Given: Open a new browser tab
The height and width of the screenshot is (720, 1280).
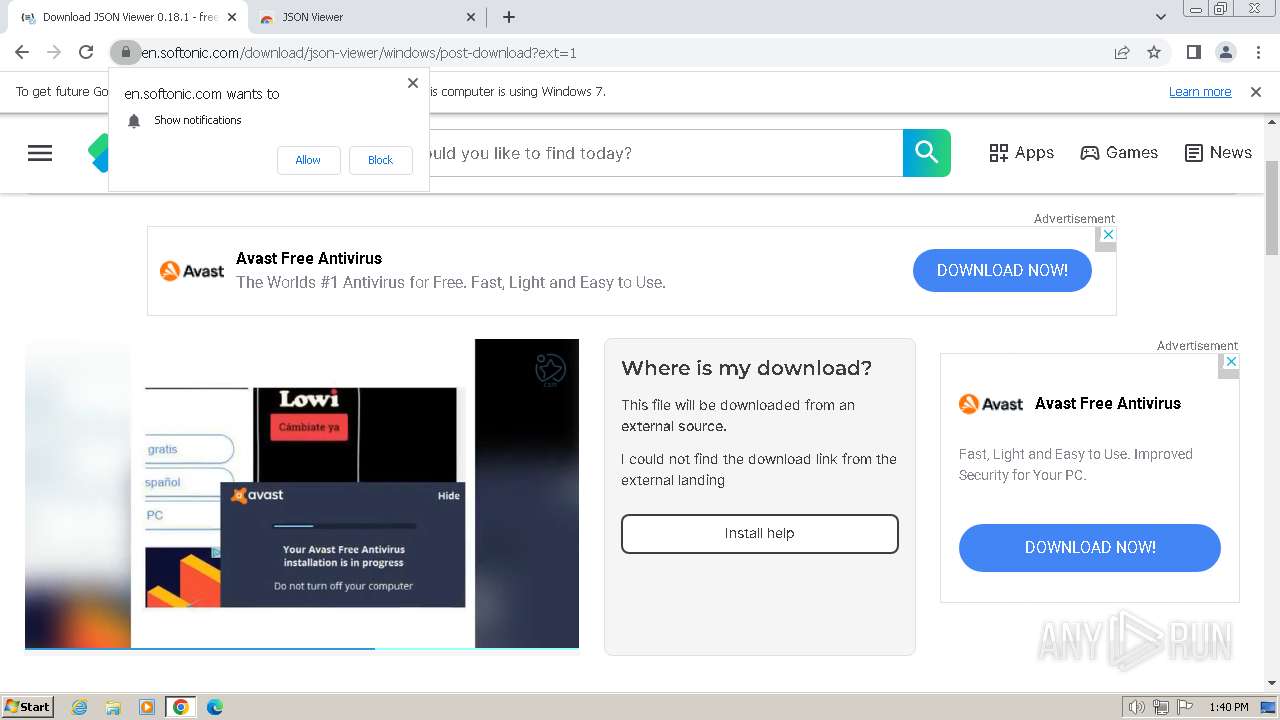Looking at the screenshot, I should (x=509, y=17).
